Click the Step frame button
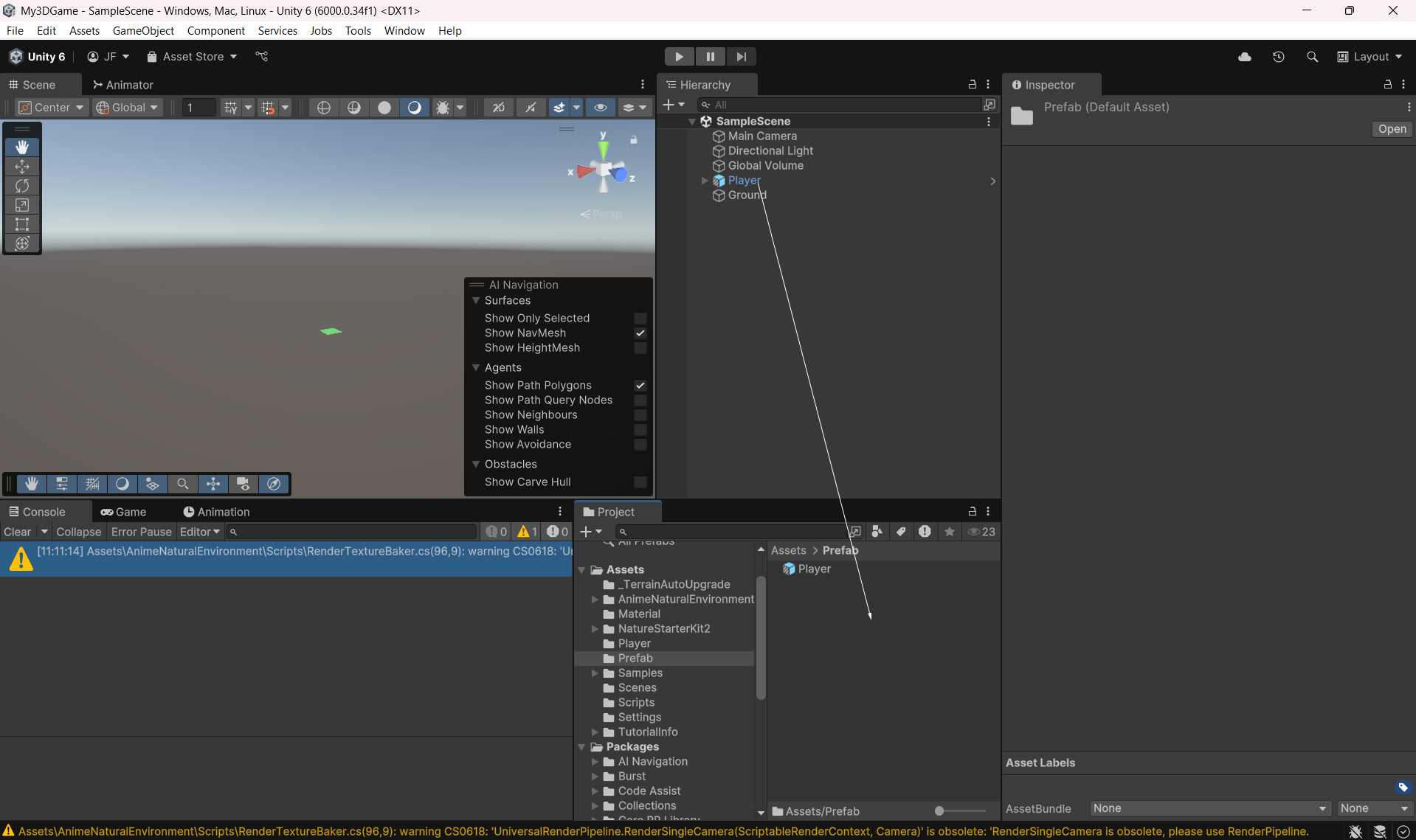Image resolution: width=1416 pixels, height=840 pixels. (741, 56)
